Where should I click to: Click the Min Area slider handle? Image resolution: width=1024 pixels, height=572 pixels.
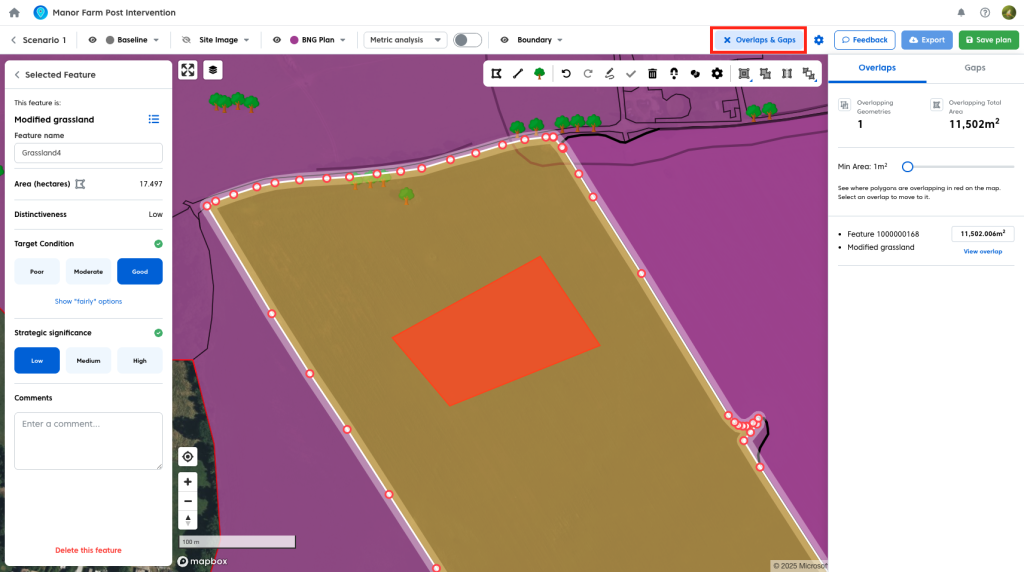click(907, 166)
